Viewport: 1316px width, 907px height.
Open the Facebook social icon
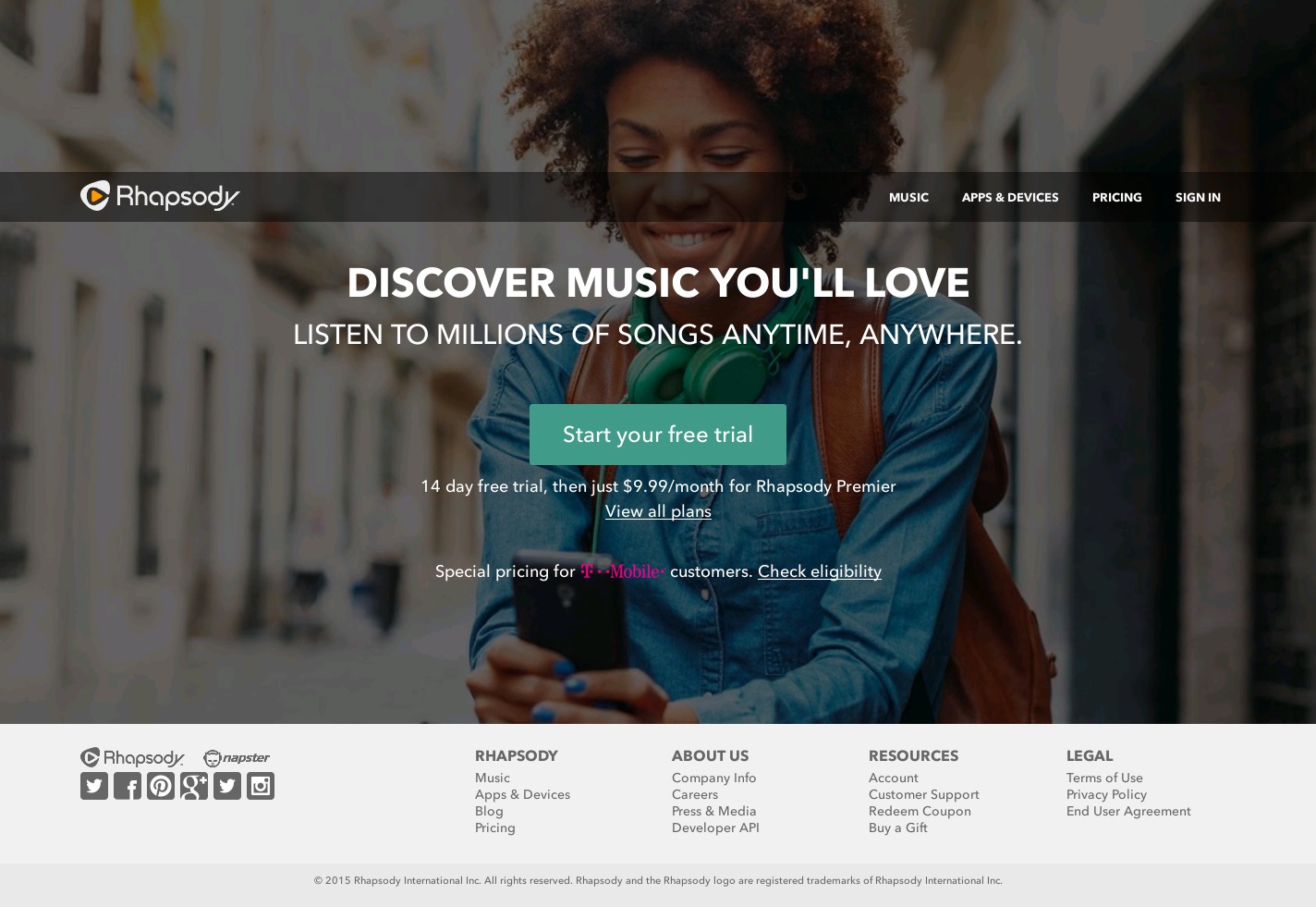pyautogui.click(x=128, y=786)
